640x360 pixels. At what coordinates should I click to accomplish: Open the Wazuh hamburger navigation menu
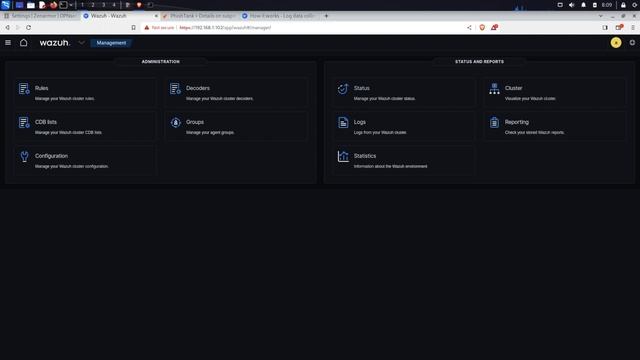pyautogui.click(x=8, y=42)
